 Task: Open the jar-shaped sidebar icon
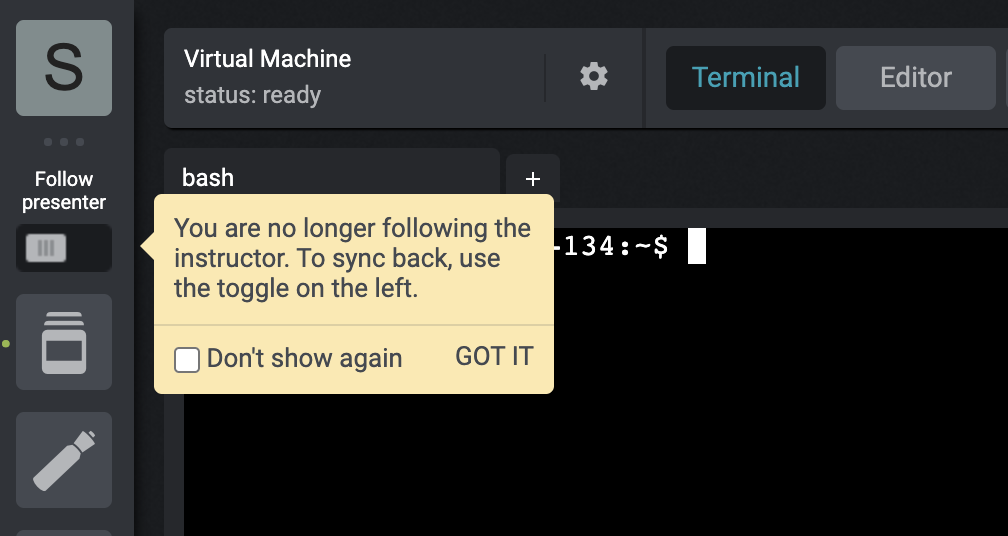[x=64, y=342]
